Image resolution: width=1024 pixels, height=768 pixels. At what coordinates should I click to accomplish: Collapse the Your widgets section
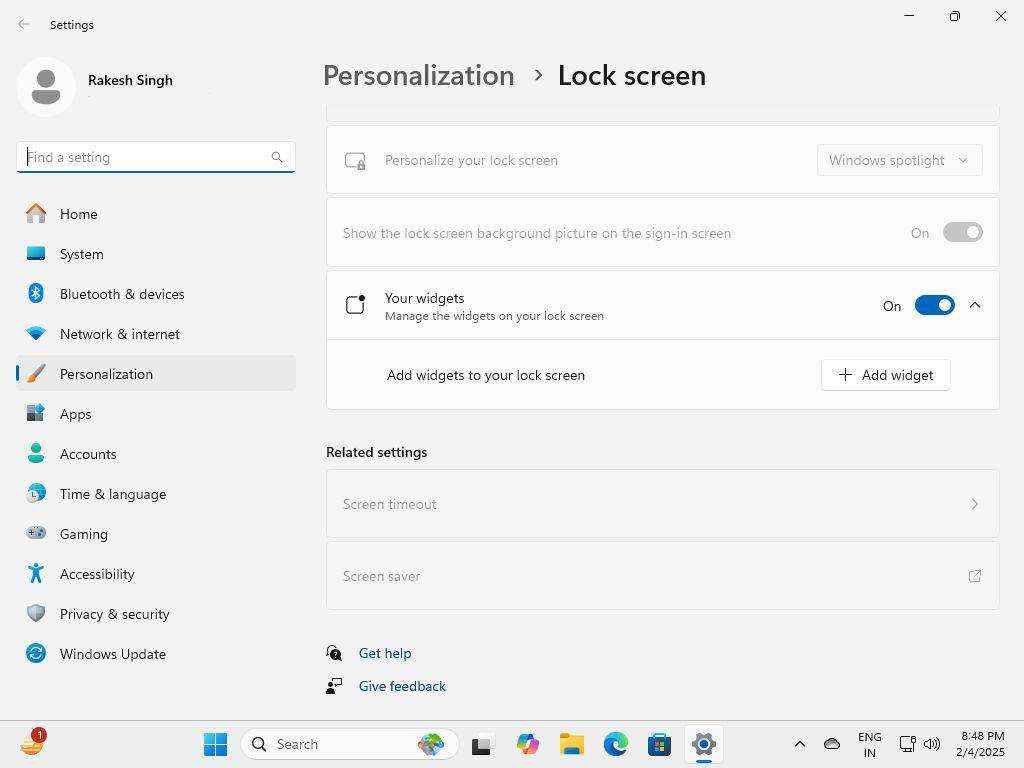(x=975, y=305)
